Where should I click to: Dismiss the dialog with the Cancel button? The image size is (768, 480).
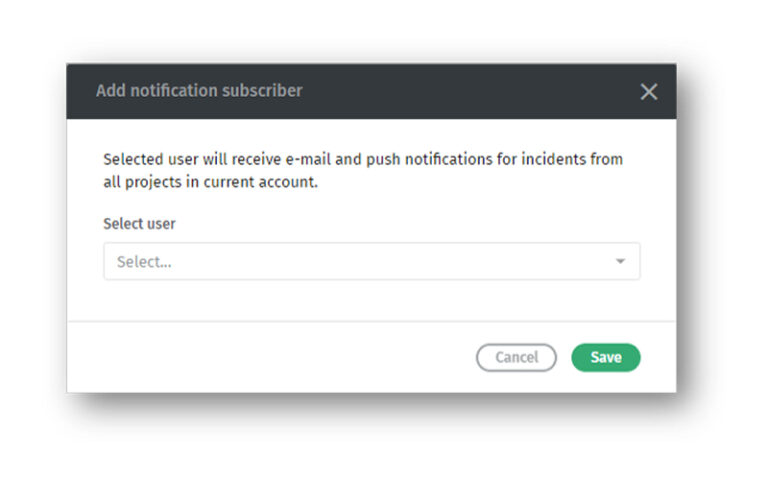[x=516, y=357]
